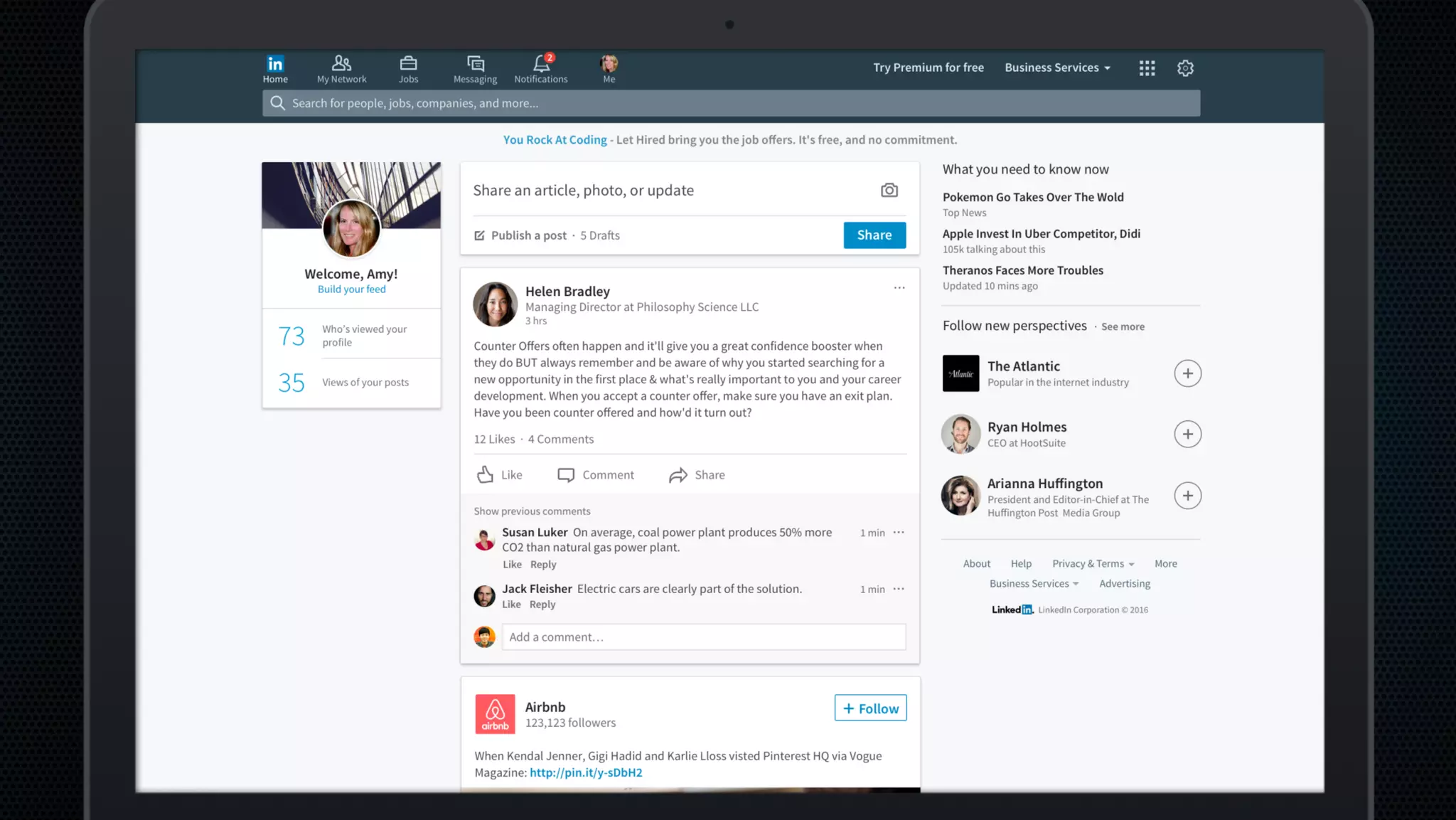Open the apps grid icon
This screenshot has height=820, width=1456.
[x=1147, y=68]
